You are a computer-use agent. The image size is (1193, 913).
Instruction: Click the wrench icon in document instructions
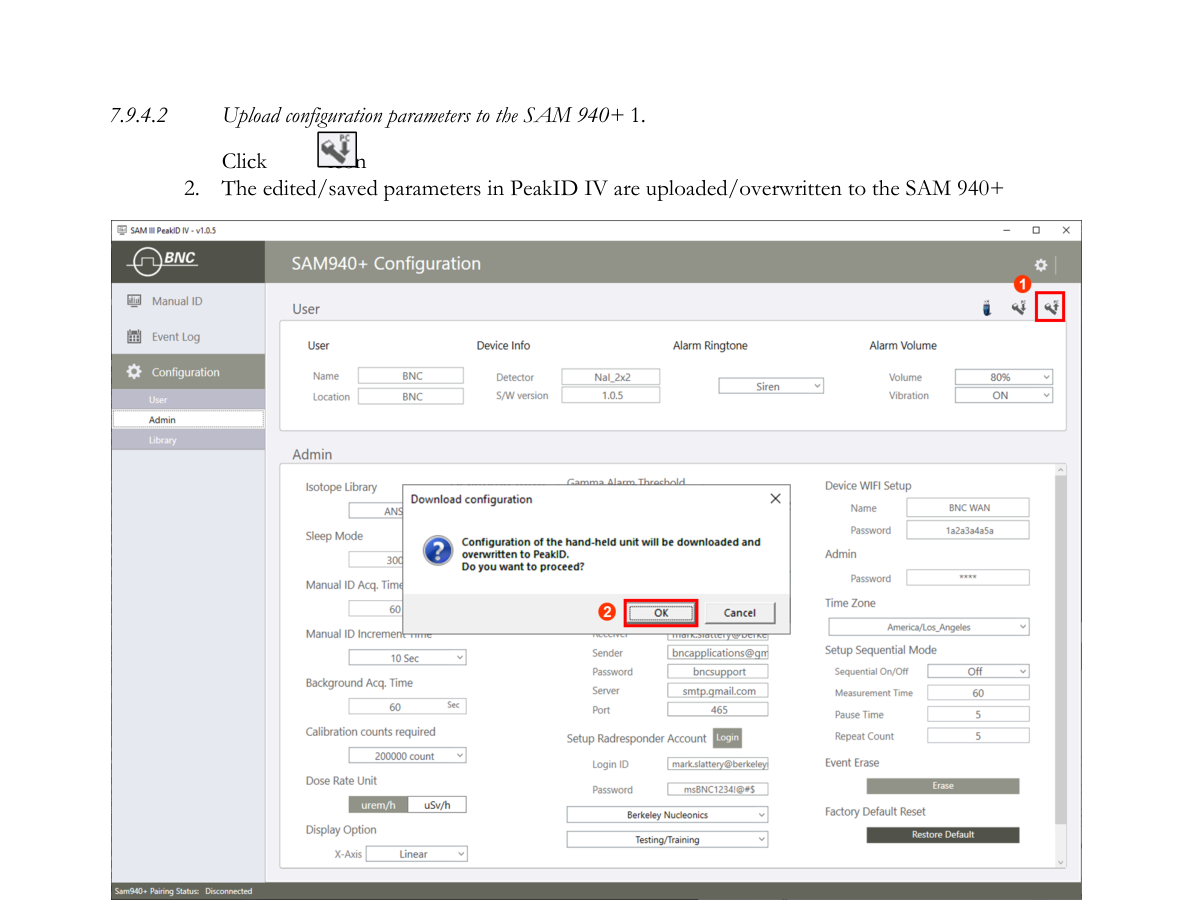tap(337, 150)
